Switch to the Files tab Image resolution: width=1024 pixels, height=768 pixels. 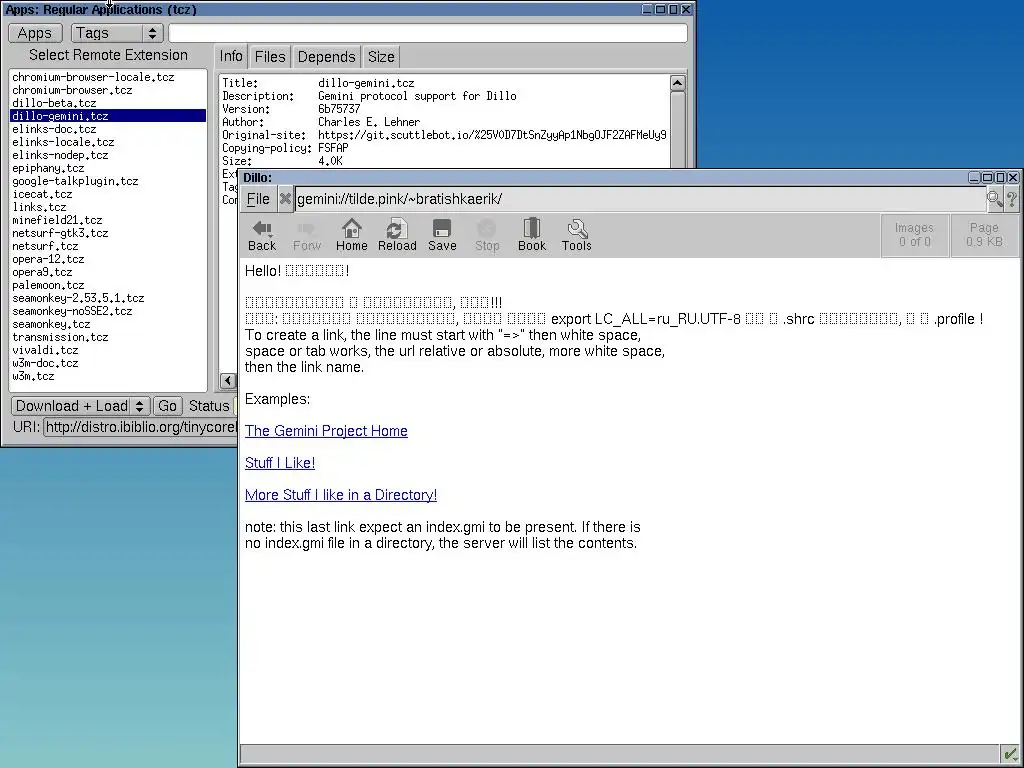(270, 57)
